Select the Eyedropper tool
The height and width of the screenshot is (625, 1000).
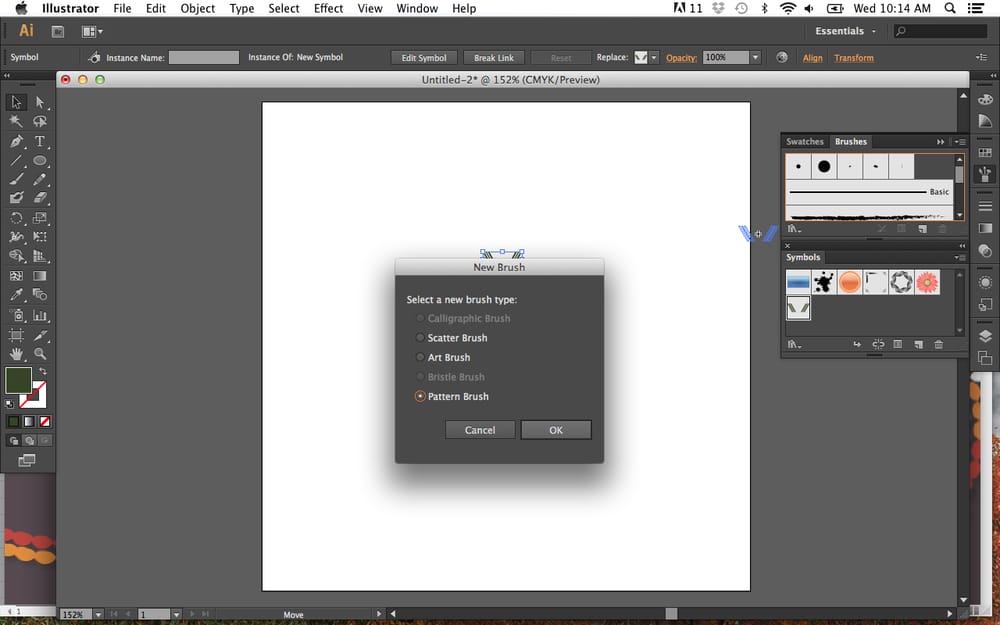[x=16, y=295]
